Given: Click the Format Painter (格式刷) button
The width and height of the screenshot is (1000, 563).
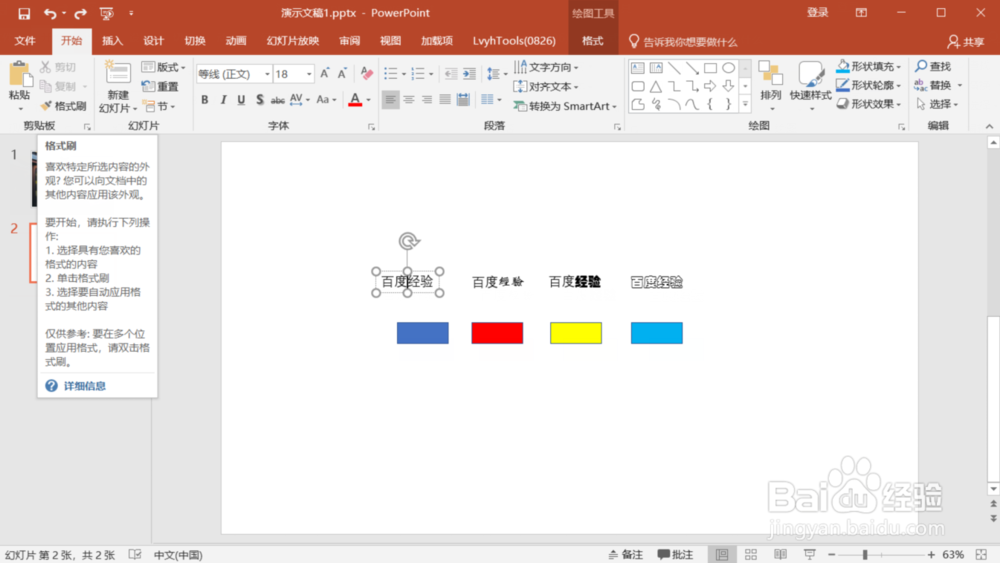Looking at the screenshot, I should [62, 106].
